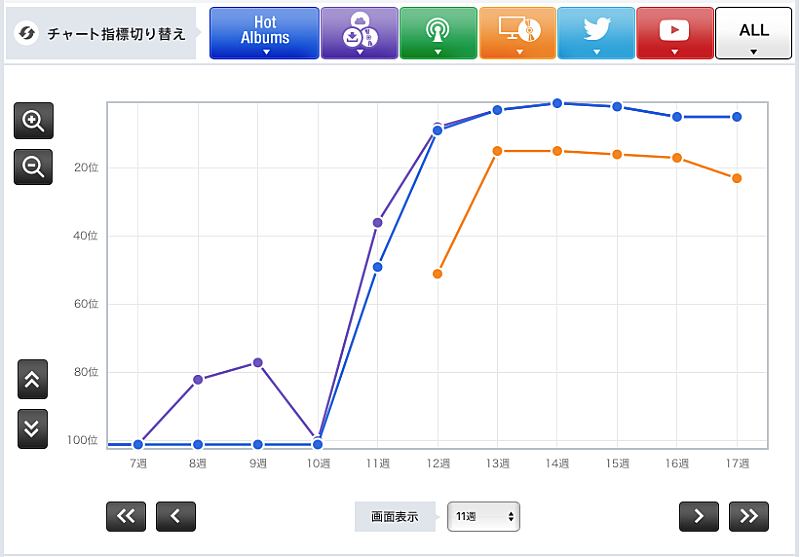Zoom out with the magnifier minus button
Screen dimensions: 800x557
(33, 167)
